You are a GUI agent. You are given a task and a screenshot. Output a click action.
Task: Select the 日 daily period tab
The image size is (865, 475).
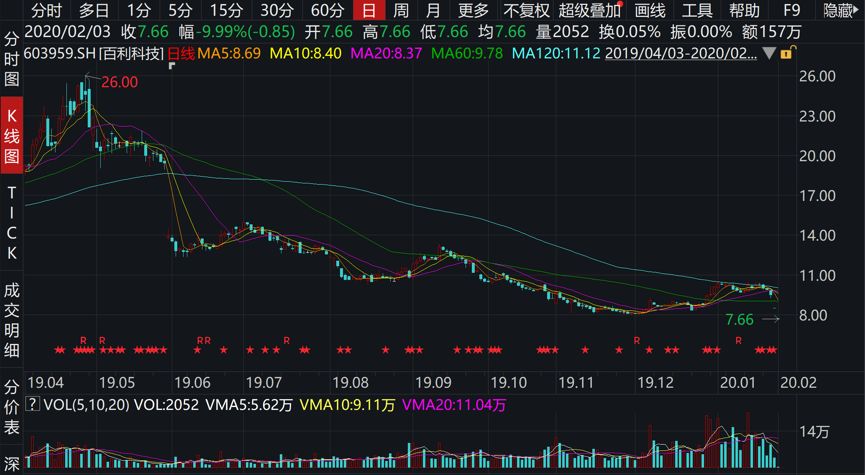point(369,11)
